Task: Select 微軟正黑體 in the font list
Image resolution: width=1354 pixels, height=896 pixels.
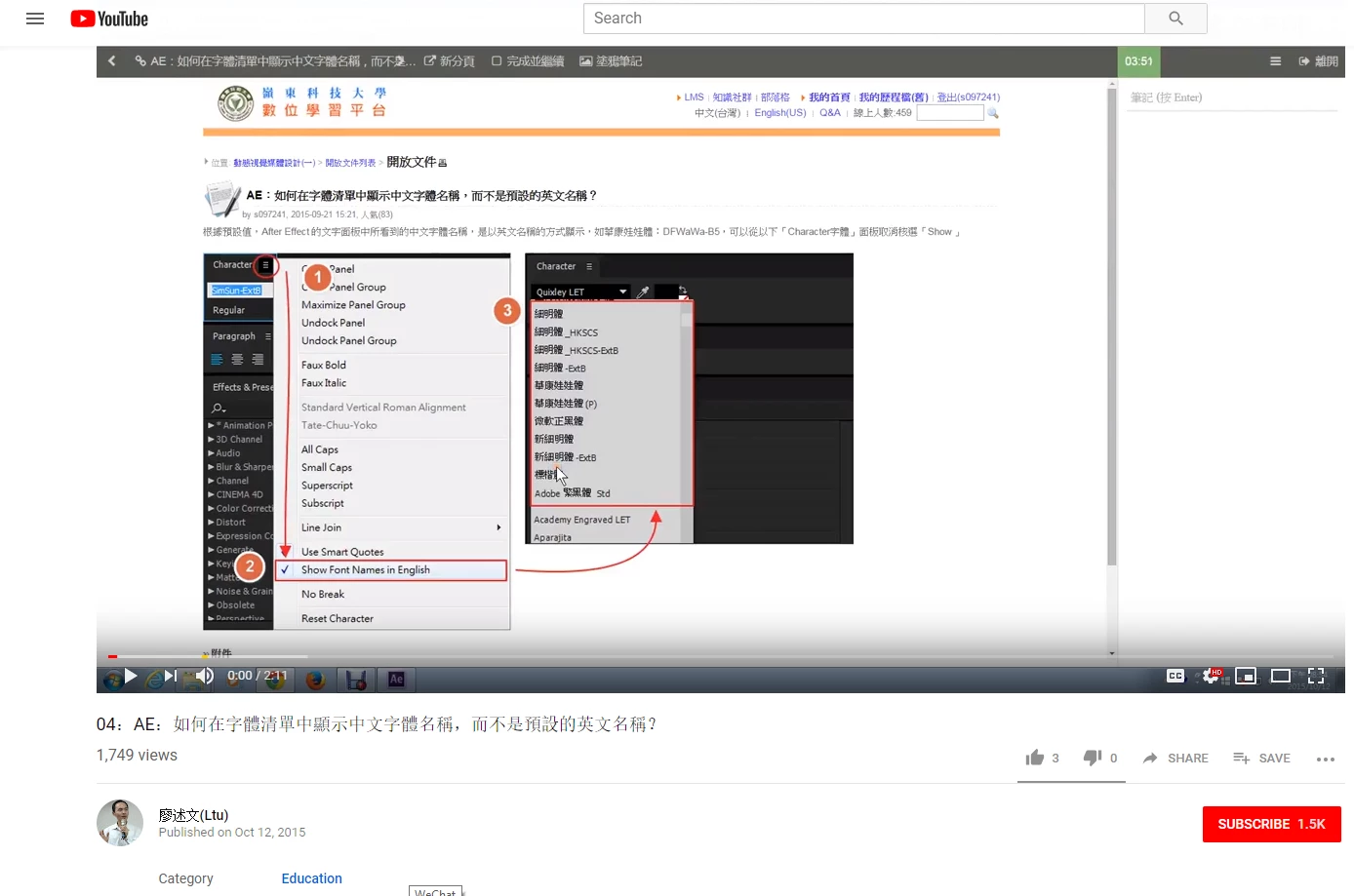Action: (x=559, y=421)
